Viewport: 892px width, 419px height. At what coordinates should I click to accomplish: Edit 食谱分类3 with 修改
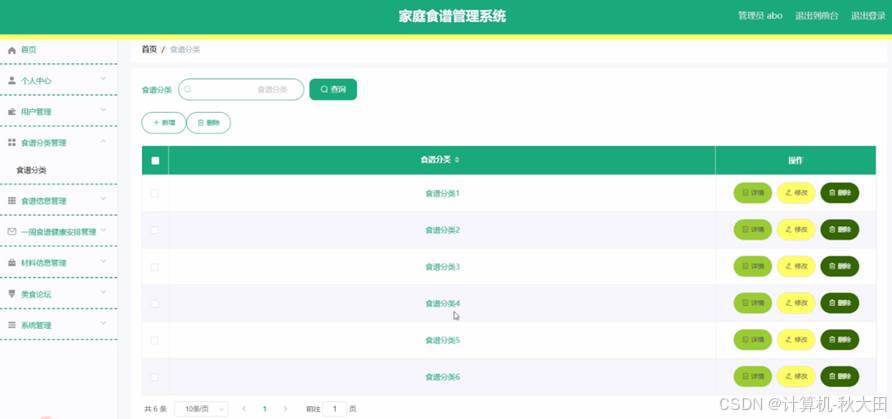coord(796,266)
